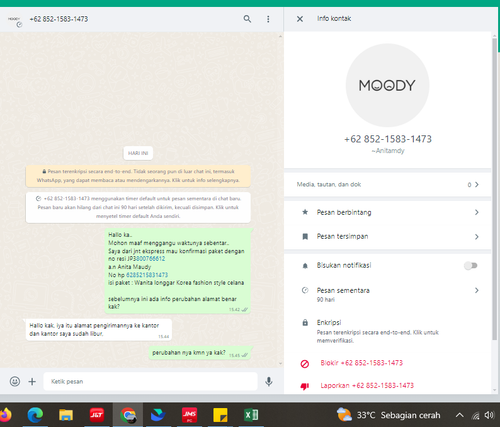Image resolution: width=500 pixels, height=427 pixels.
Task: Open the volume speaker tray icon
Action: 489,415
